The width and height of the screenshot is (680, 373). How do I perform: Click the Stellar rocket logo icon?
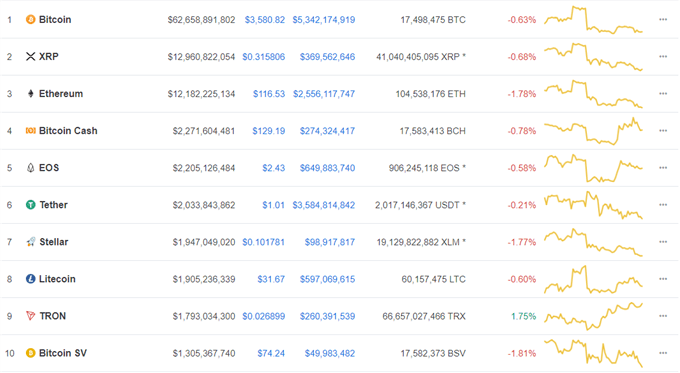pyautogui.click(x=30, y=242)
